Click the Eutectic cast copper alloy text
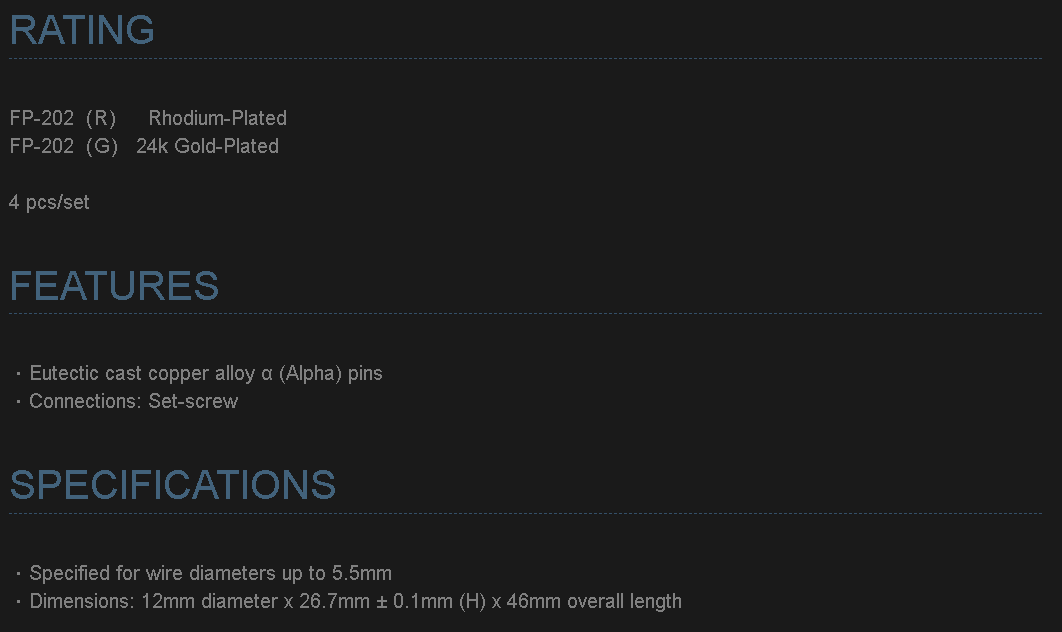The height and width of the screenshot is (632, 1062). pos(142,374)
